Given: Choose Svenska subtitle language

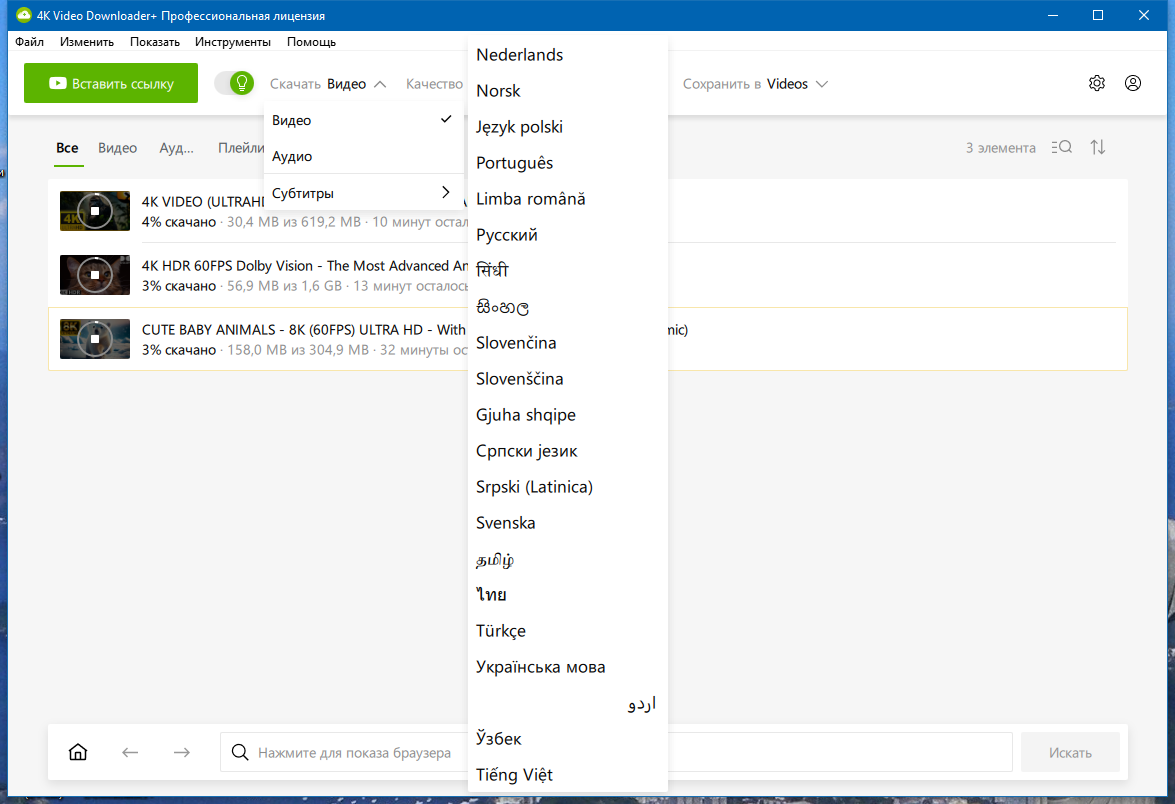Looking at the screenshot, I should (x=567, y=523).
